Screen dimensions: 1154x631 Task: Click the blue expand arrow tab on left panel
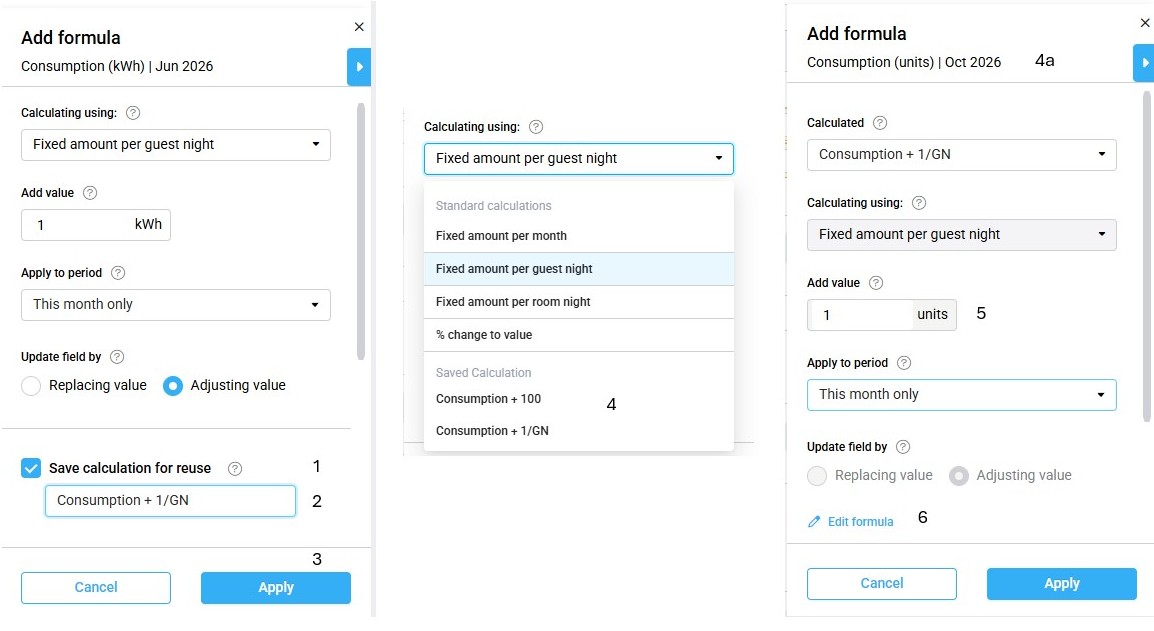[359, 67]
